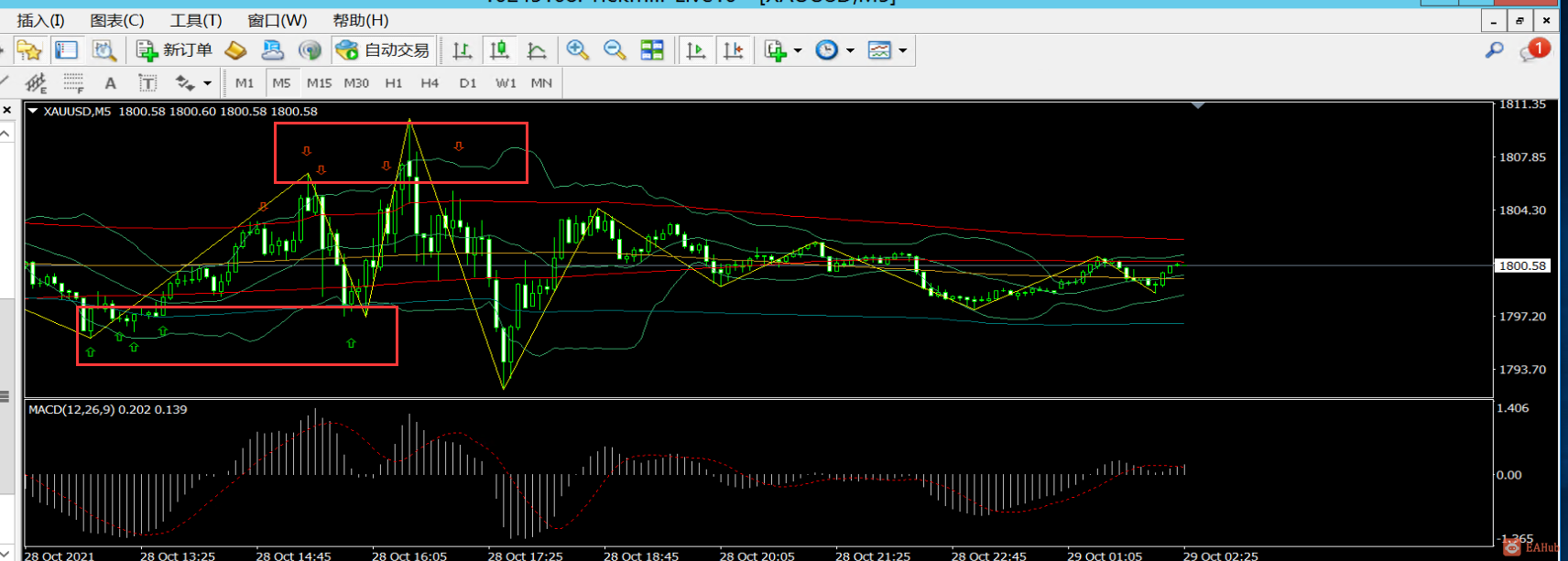Image resolution: width=1568 pixels, height=561 pixels.
Task: Select the M15 timeframe
Action: (319, 83)
